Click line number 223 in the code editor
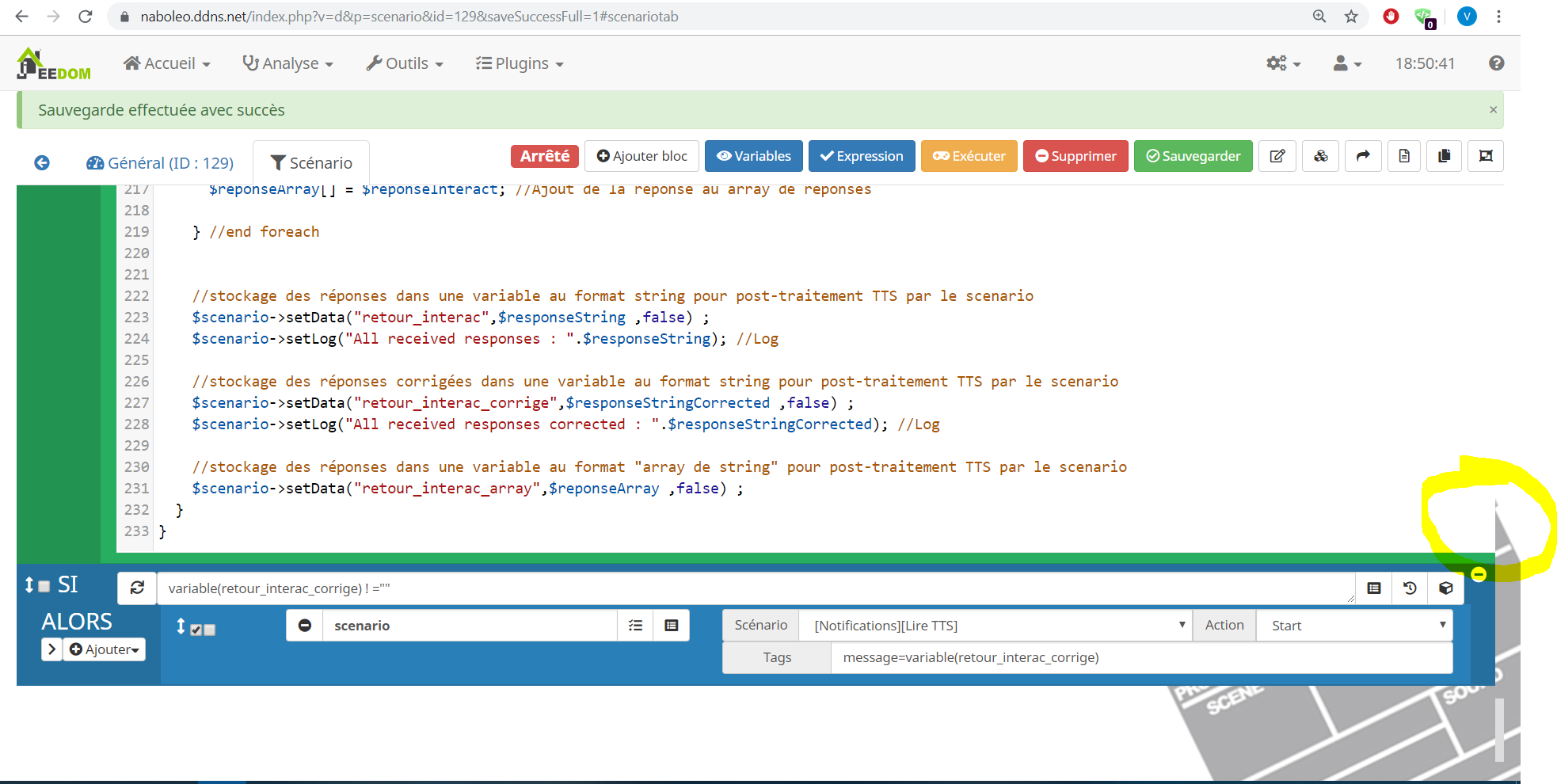Viewport: 1557px width, 784px height. click(136, 317)
